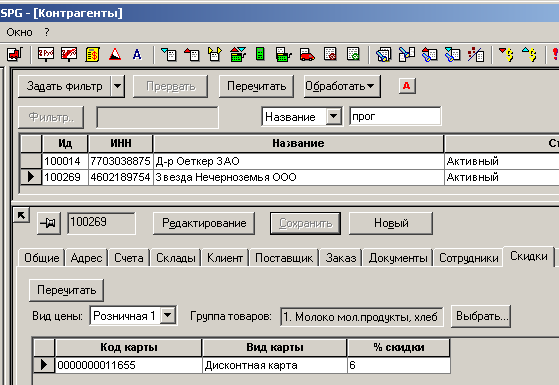Switch to the Общие tab
Screen dimensions: 559x385
click(x=41, y=258)
